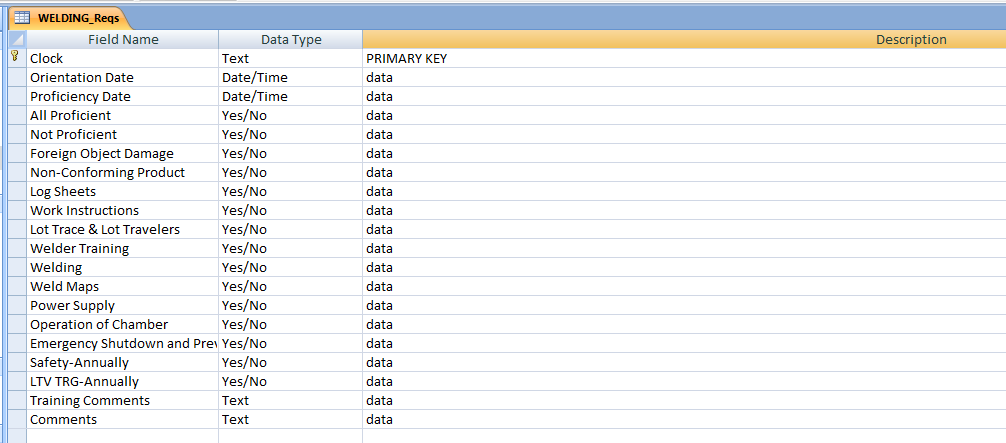Select the LTV TRG-Annually field name
Viewport: 1006px width, 443px height.
[123, 381]
